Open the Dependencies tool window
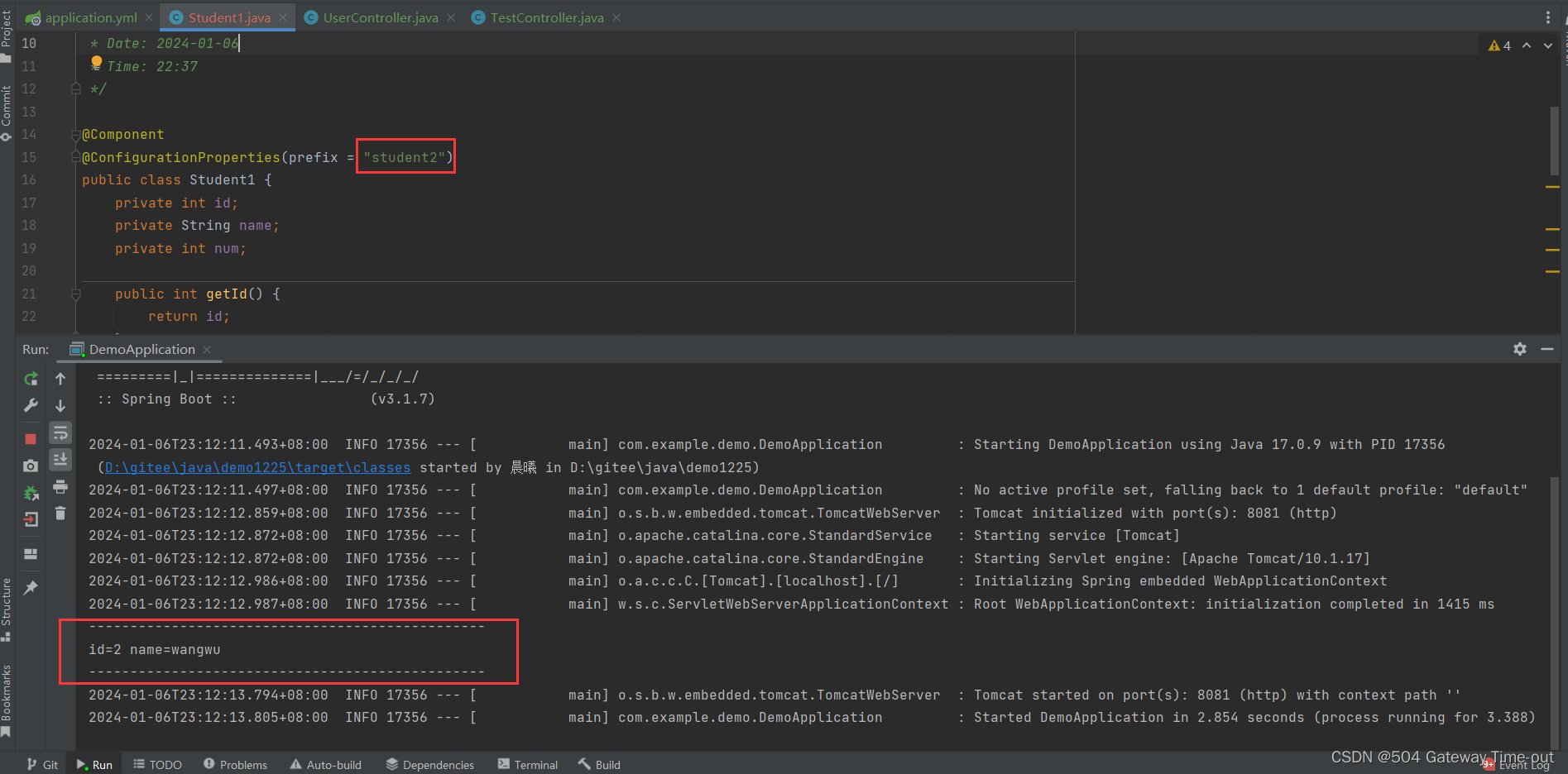The height and width of the screenshot is (774, 1568). click(x=430, y=765)
